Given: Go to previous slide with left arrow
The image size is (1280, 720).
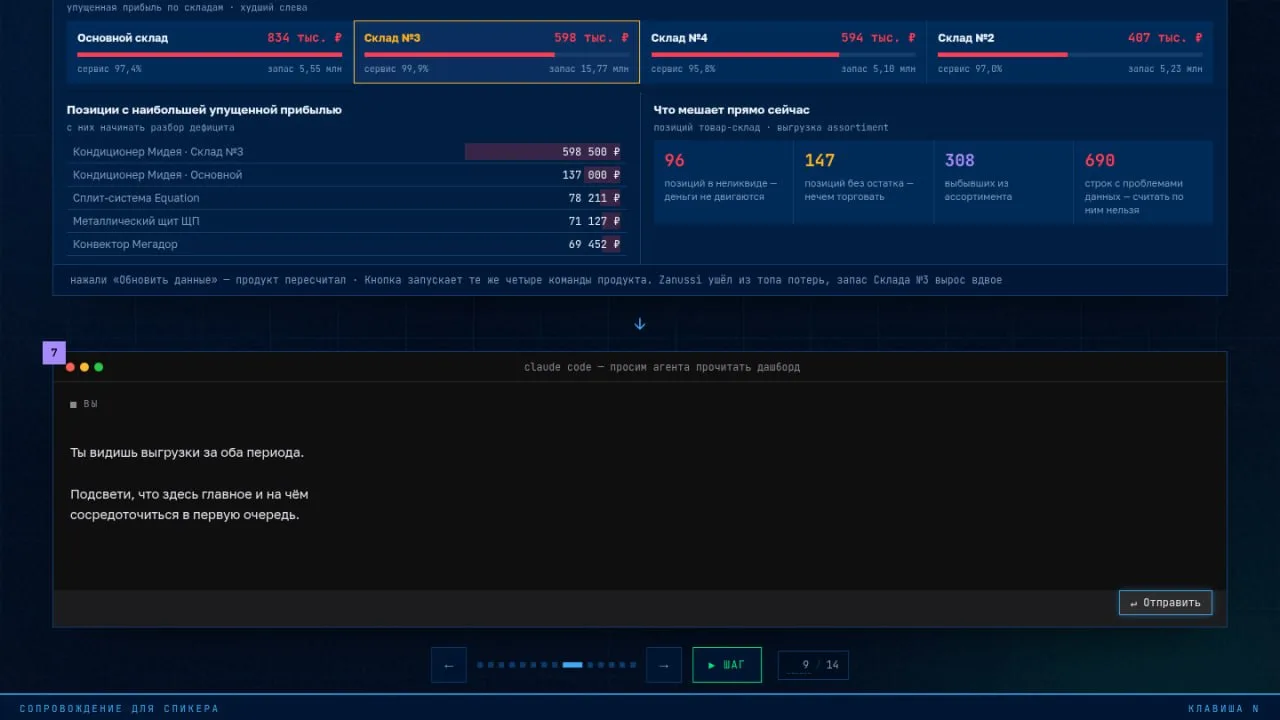Looking at the screenshot, I should coord(449,665).
